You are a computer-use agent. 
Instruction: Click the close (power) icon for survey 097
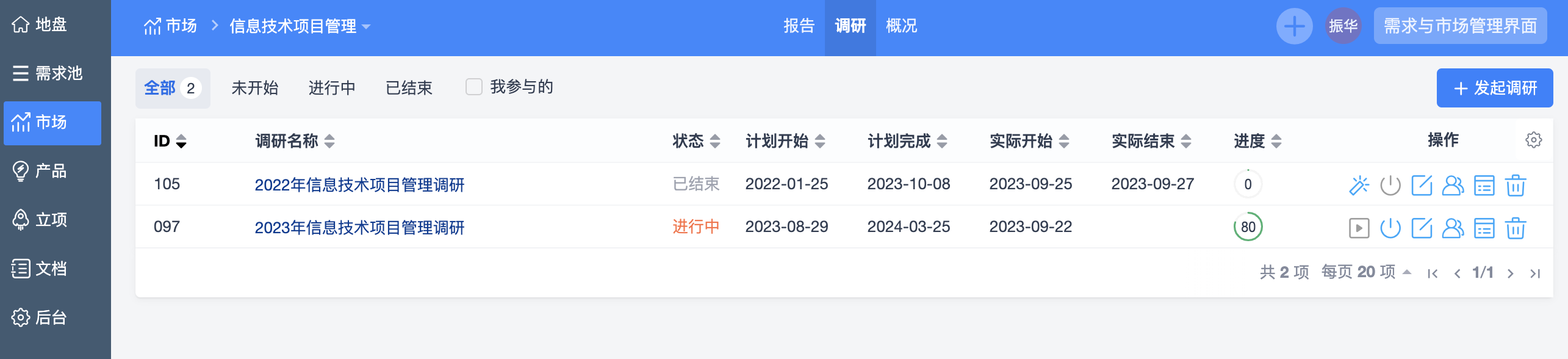(x=1390, y=228)
